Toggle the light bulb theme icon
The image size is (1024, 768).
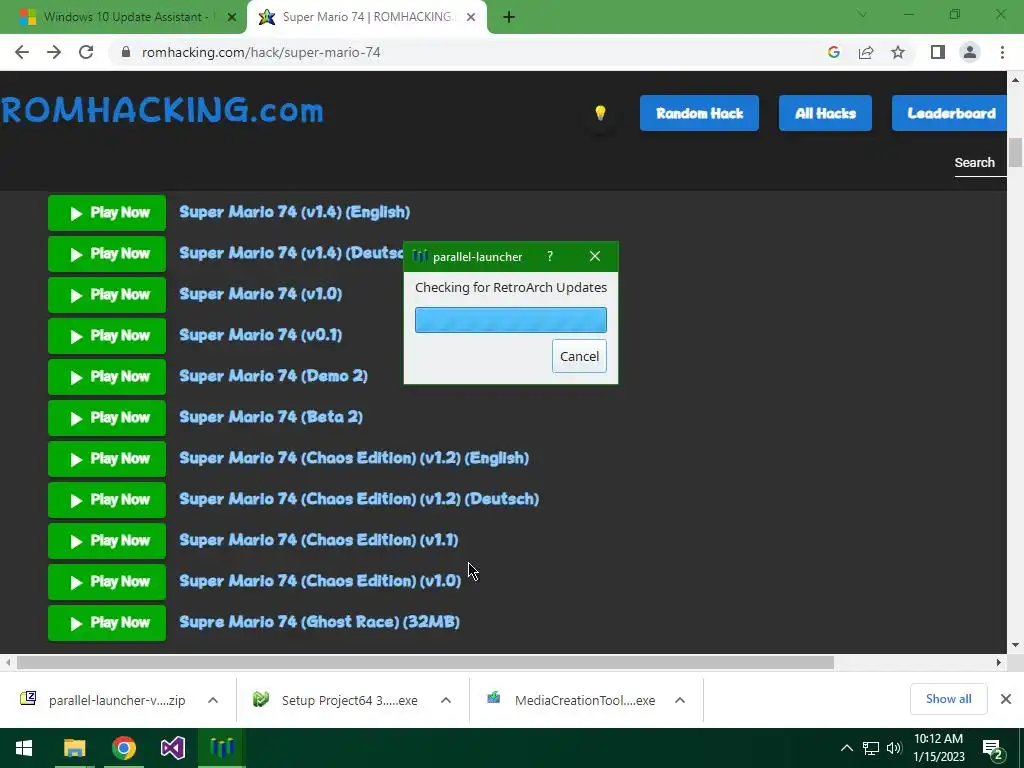coord(600,113)
